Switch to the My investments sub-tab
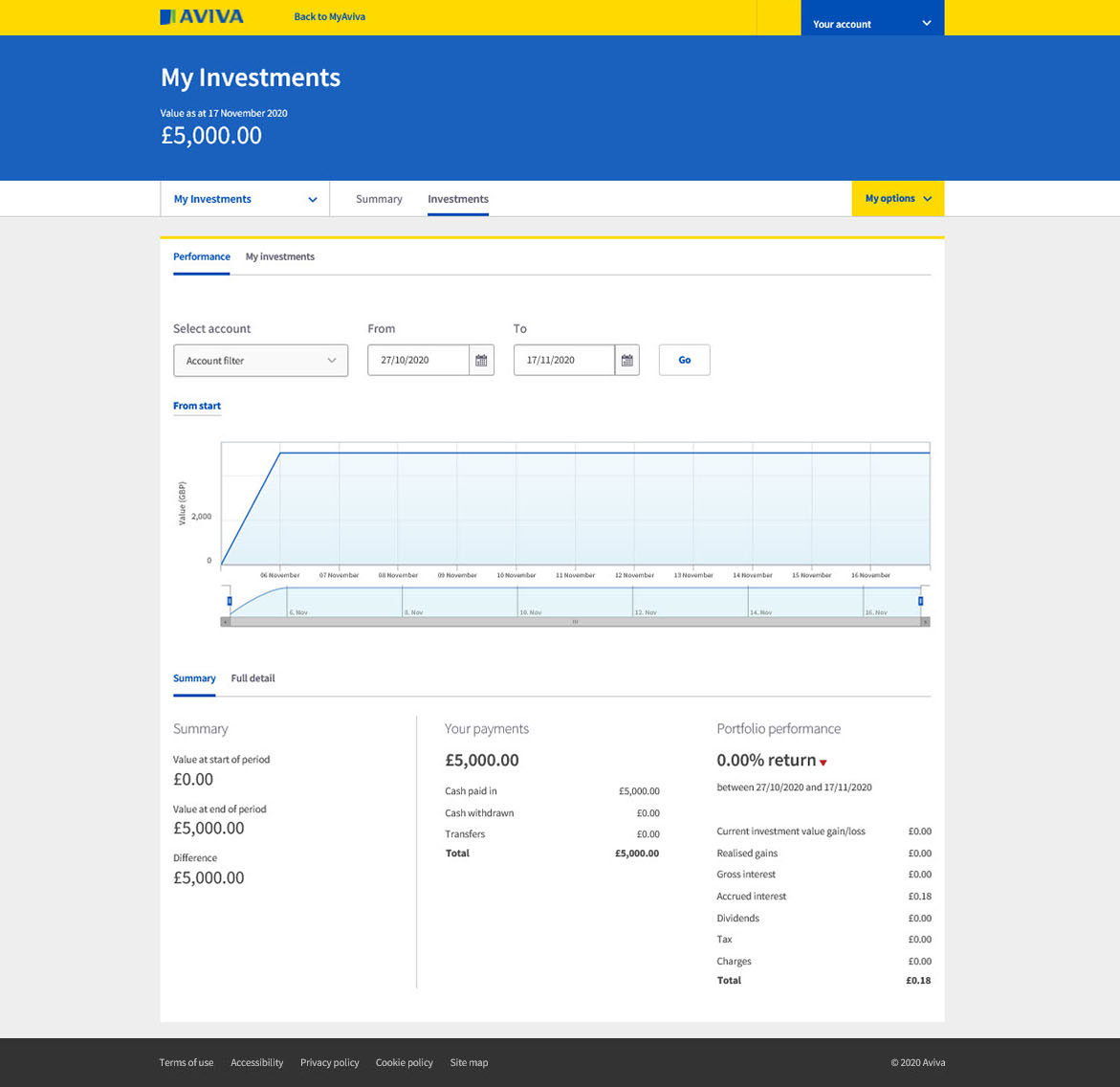Image resolution: width=1120 pixels, height=1087 pixels. click(x=280, y=256)
